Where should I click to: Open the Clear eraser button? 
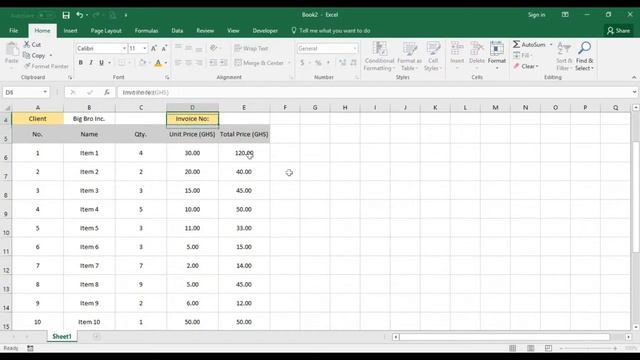(526, 66)
